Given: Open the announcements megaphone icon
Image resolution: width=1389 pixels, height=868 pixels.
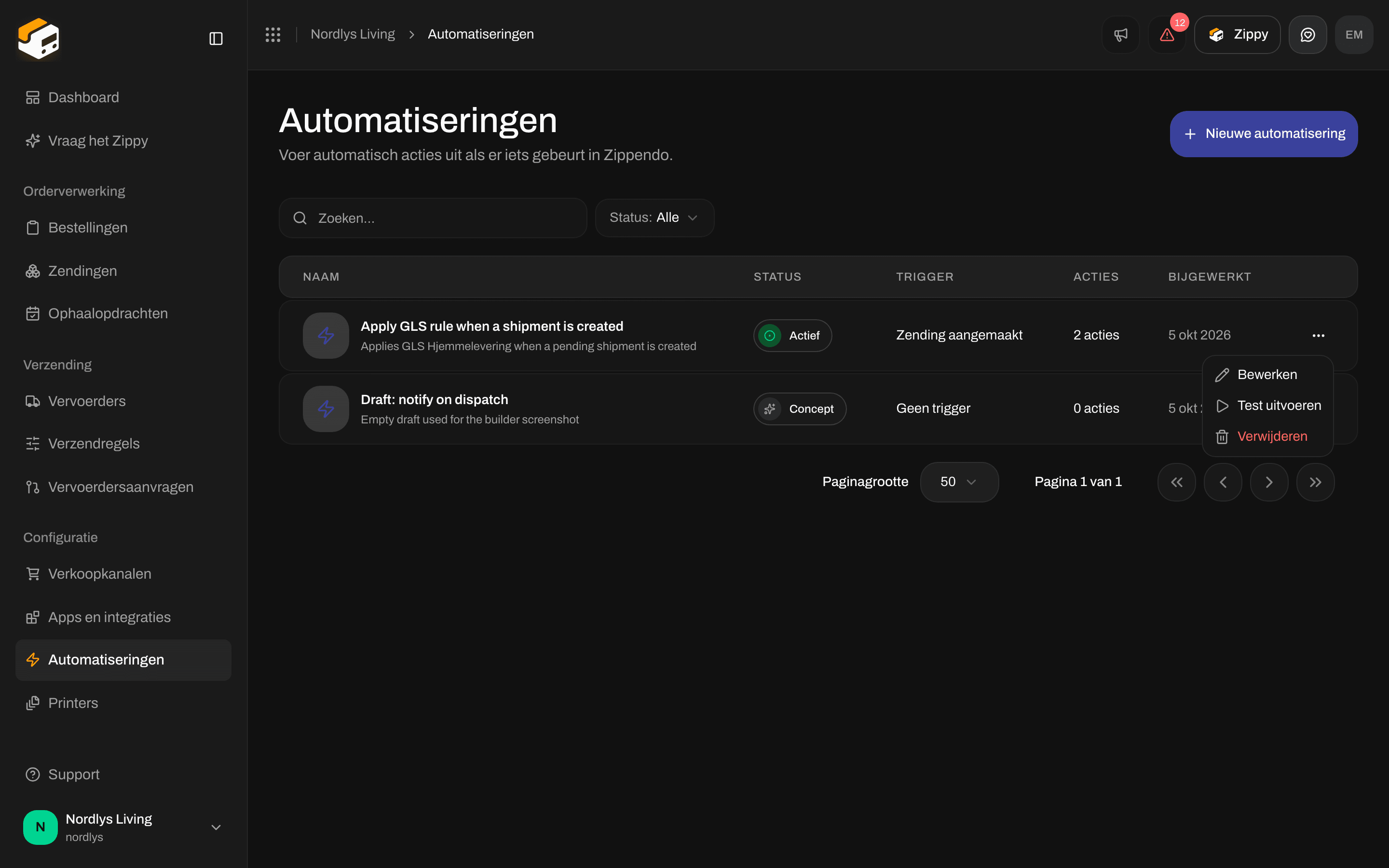Looking at the screenshot, I should point(1120,34).
